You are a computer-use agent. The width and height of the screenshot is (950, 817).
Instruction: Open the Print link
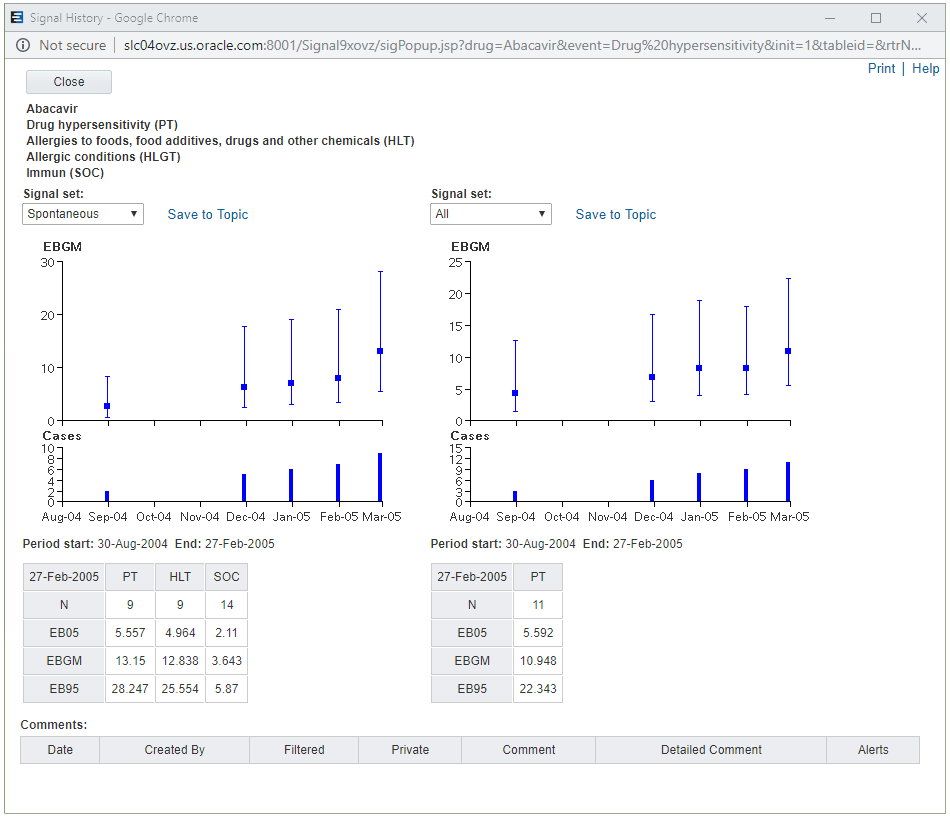point(881,68)
